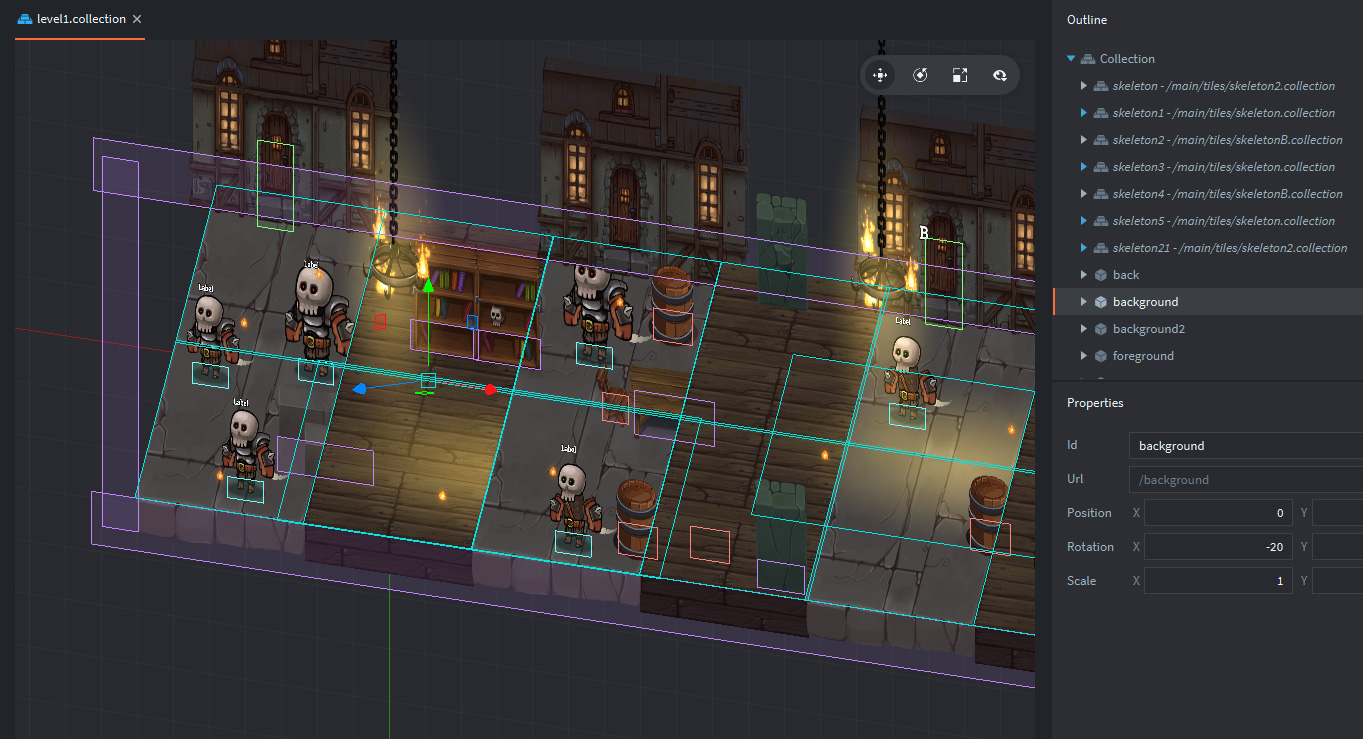This screenshot has width=1363, height=739.
Task: Click the Position Y input field
Action: click(1338, 513)
